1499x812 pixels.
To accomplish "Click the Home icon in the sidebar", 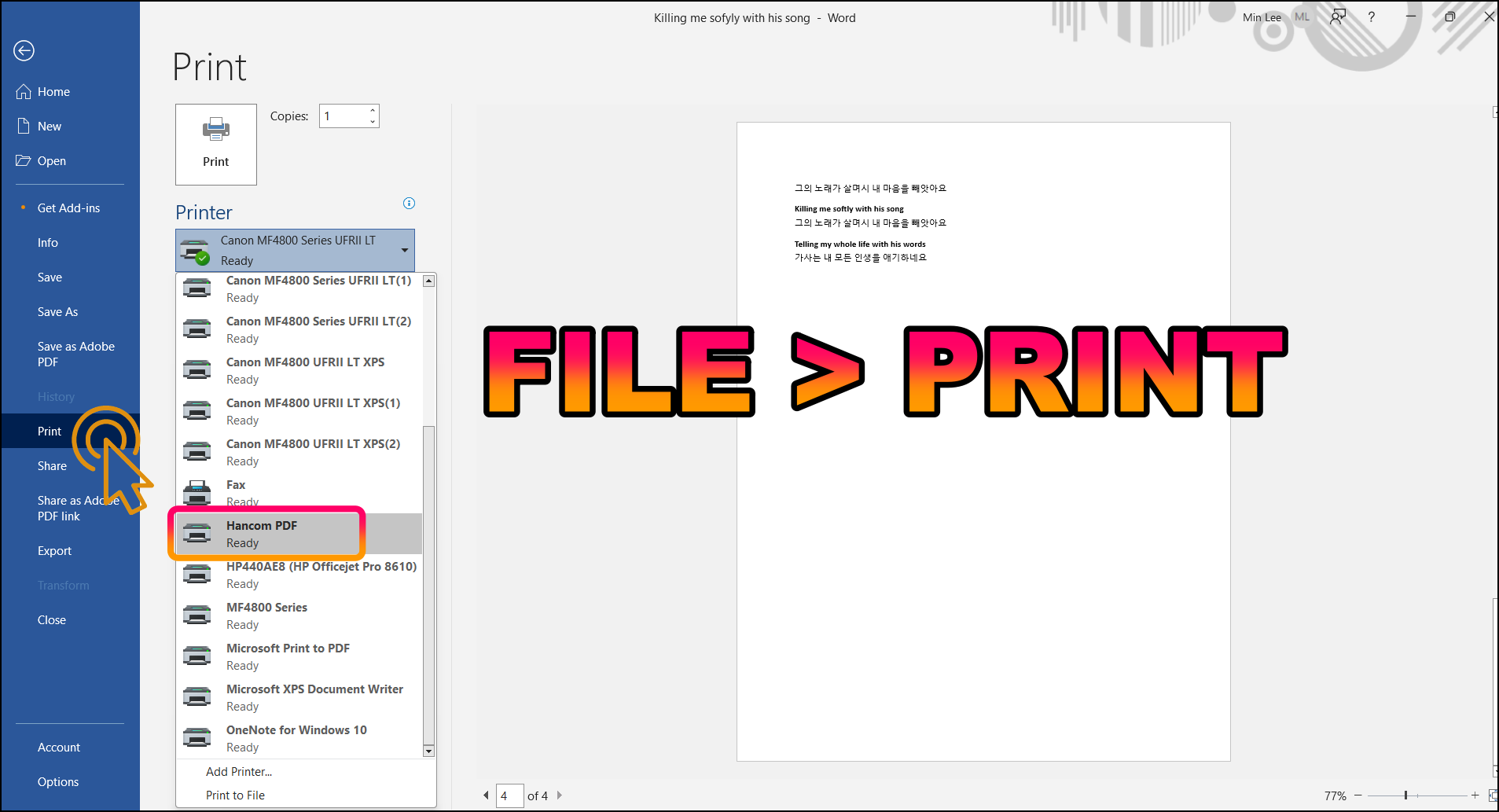I will pos(24,91).
